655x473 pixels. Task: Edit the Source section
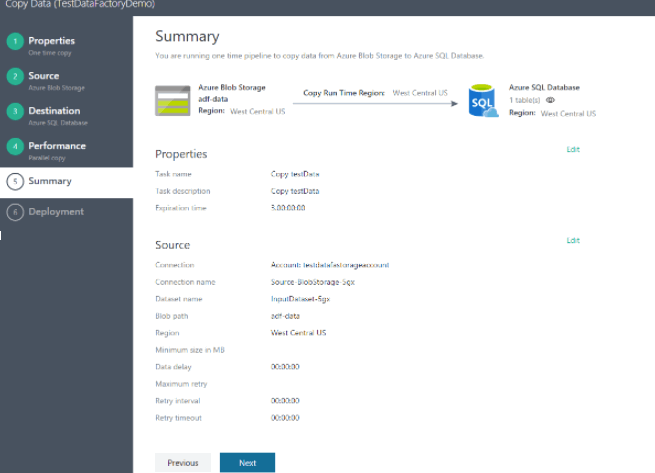[x=573, y=240]
